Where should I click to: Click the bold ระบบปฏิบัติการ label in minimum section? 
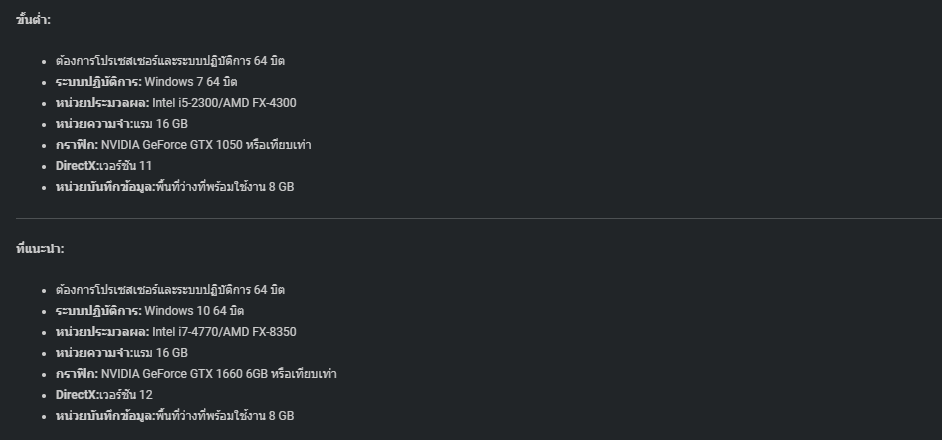coord(99,82)
